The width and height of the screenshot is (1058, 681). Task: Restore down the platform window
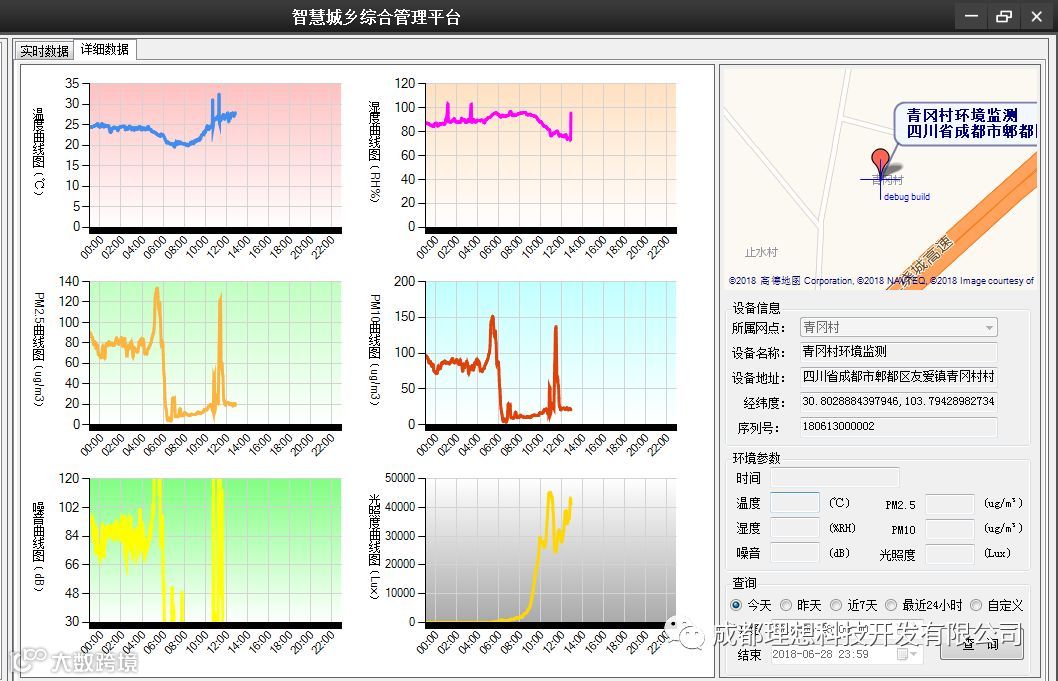point(1004,16)
